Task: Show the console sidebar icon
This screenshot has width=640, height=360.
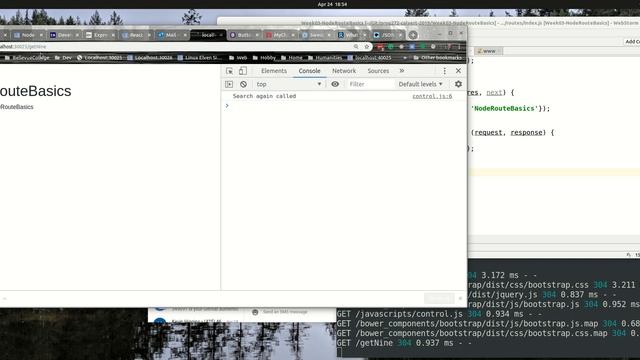Action: (x=229, y=84)
